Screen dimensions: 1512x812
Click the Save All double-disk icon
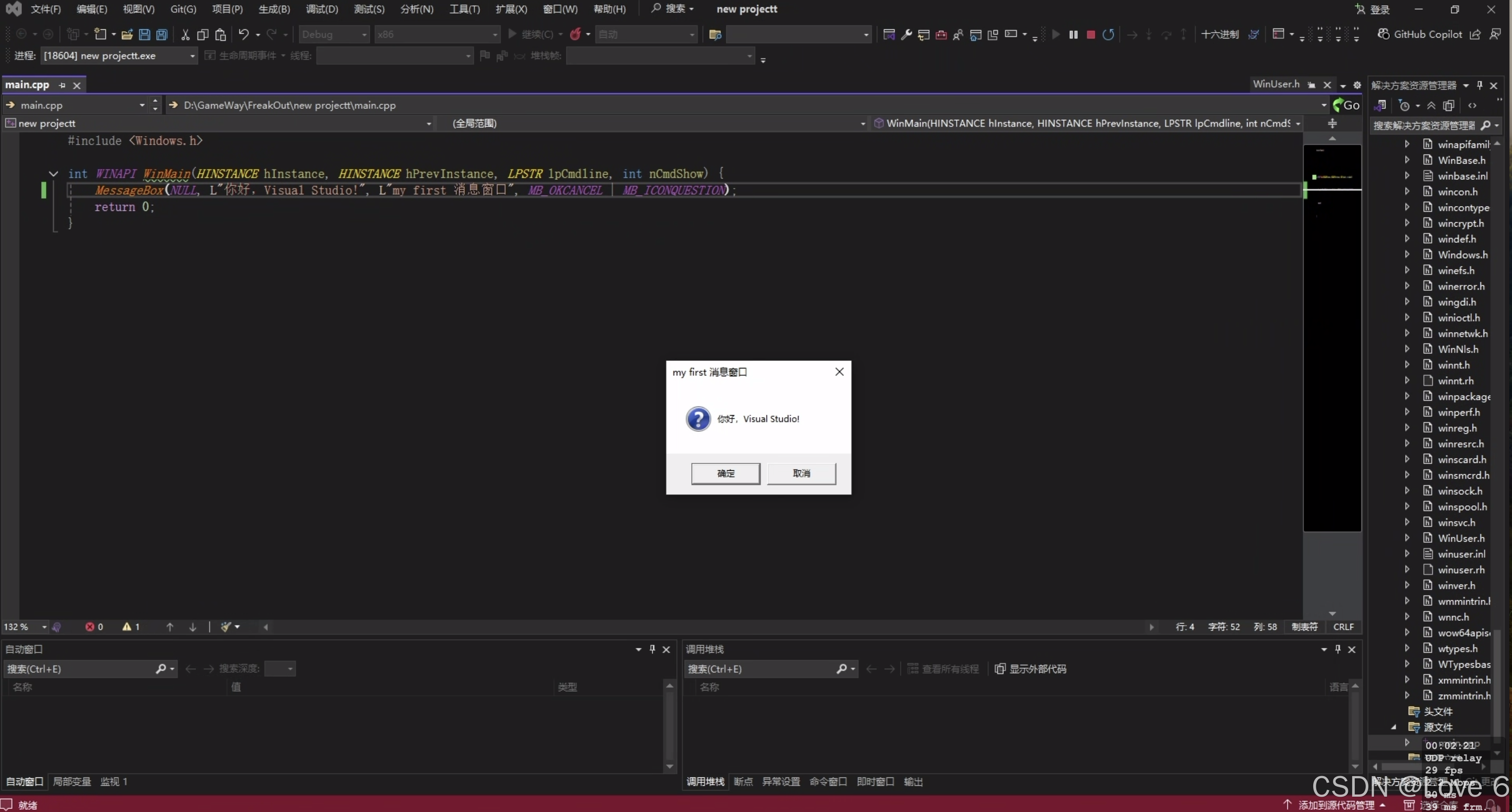coord(162,35)
